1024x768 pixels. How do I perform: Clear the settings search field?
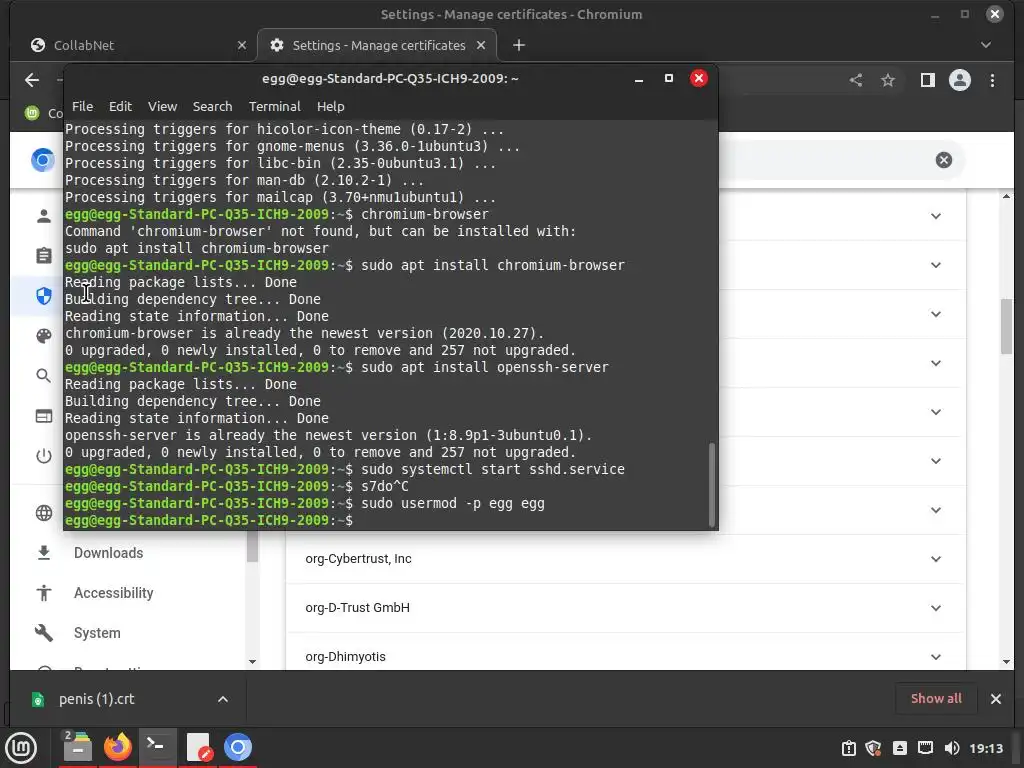944,160
